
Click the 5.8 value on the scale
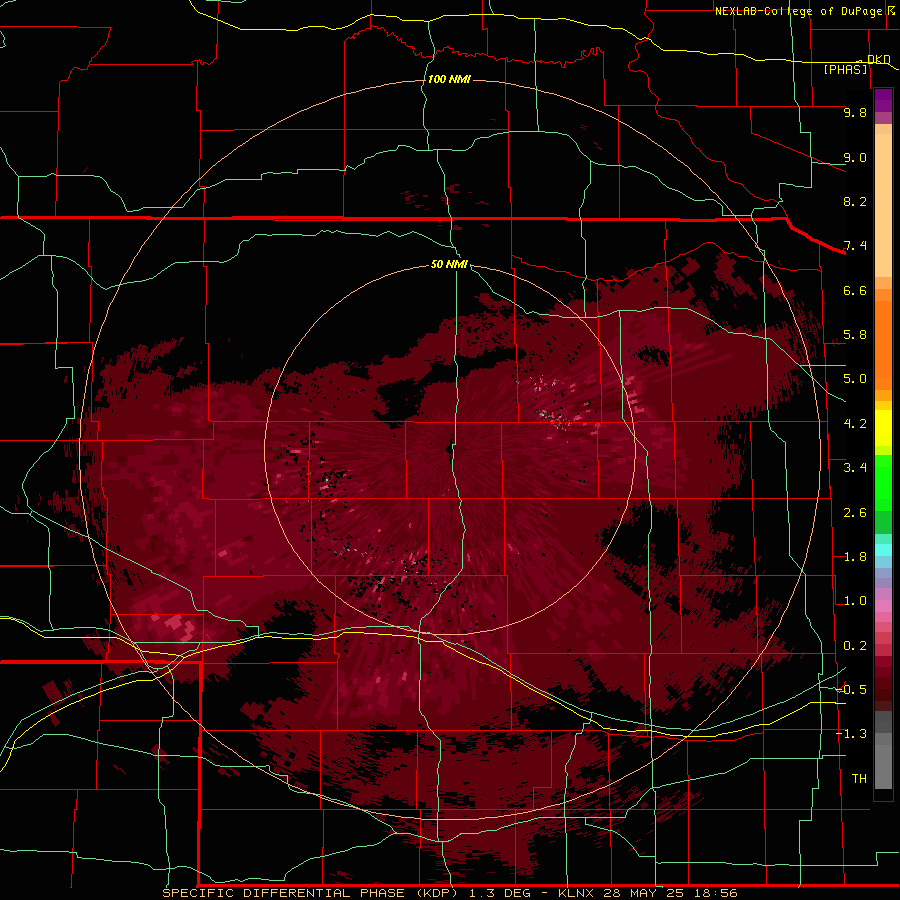(x=855, y=335)
